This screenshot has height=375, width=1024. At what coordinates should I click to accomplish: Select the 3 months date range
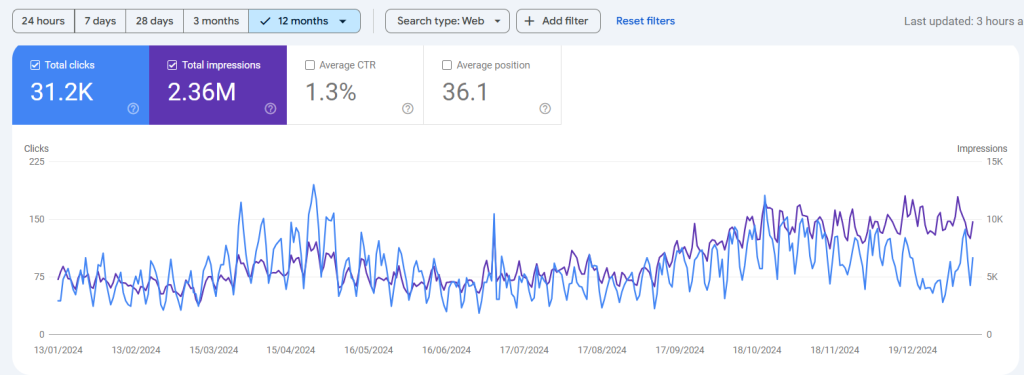coord(216,21)
